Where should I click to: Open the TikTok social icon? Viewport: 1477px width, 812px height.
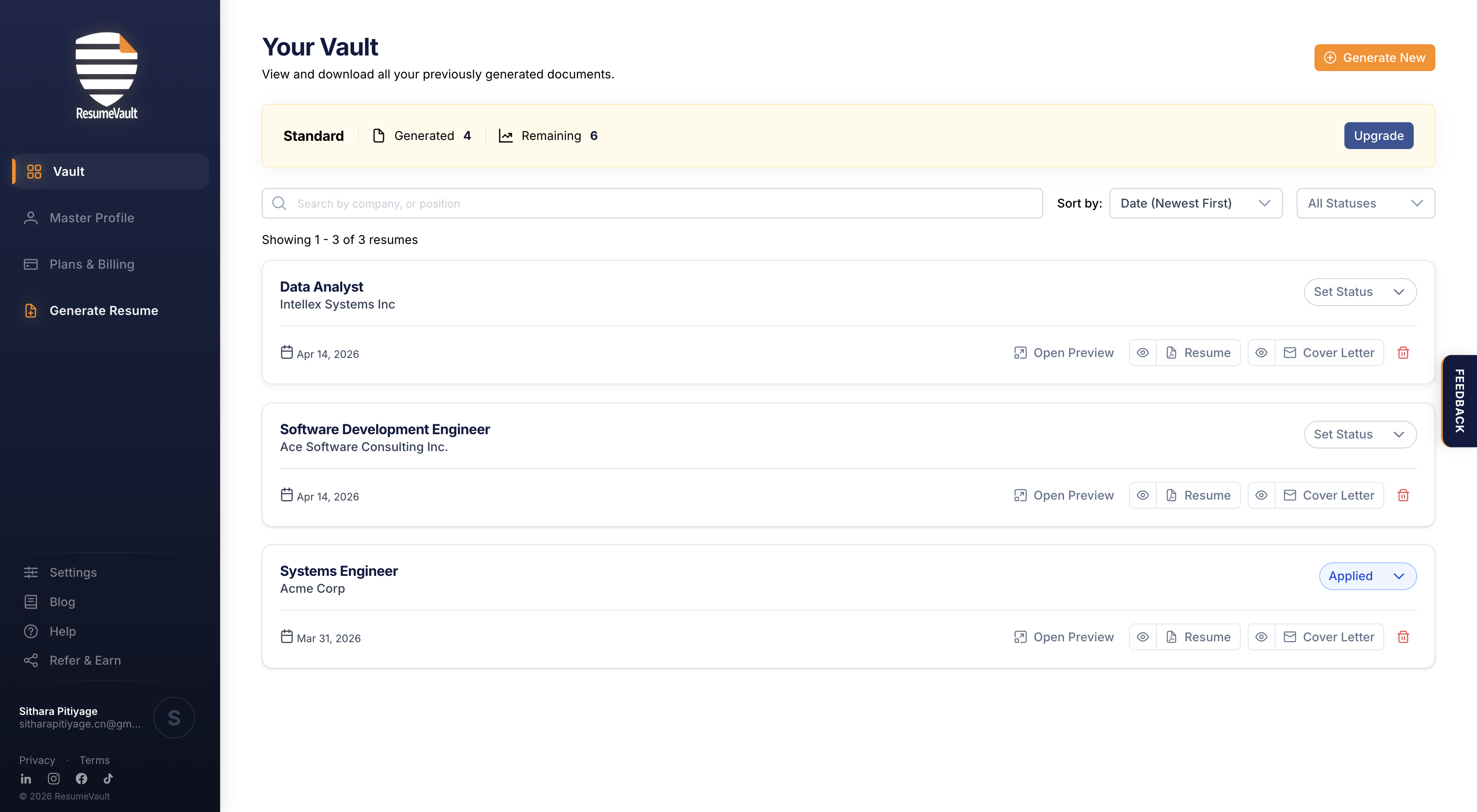click(x=108, y=779)
